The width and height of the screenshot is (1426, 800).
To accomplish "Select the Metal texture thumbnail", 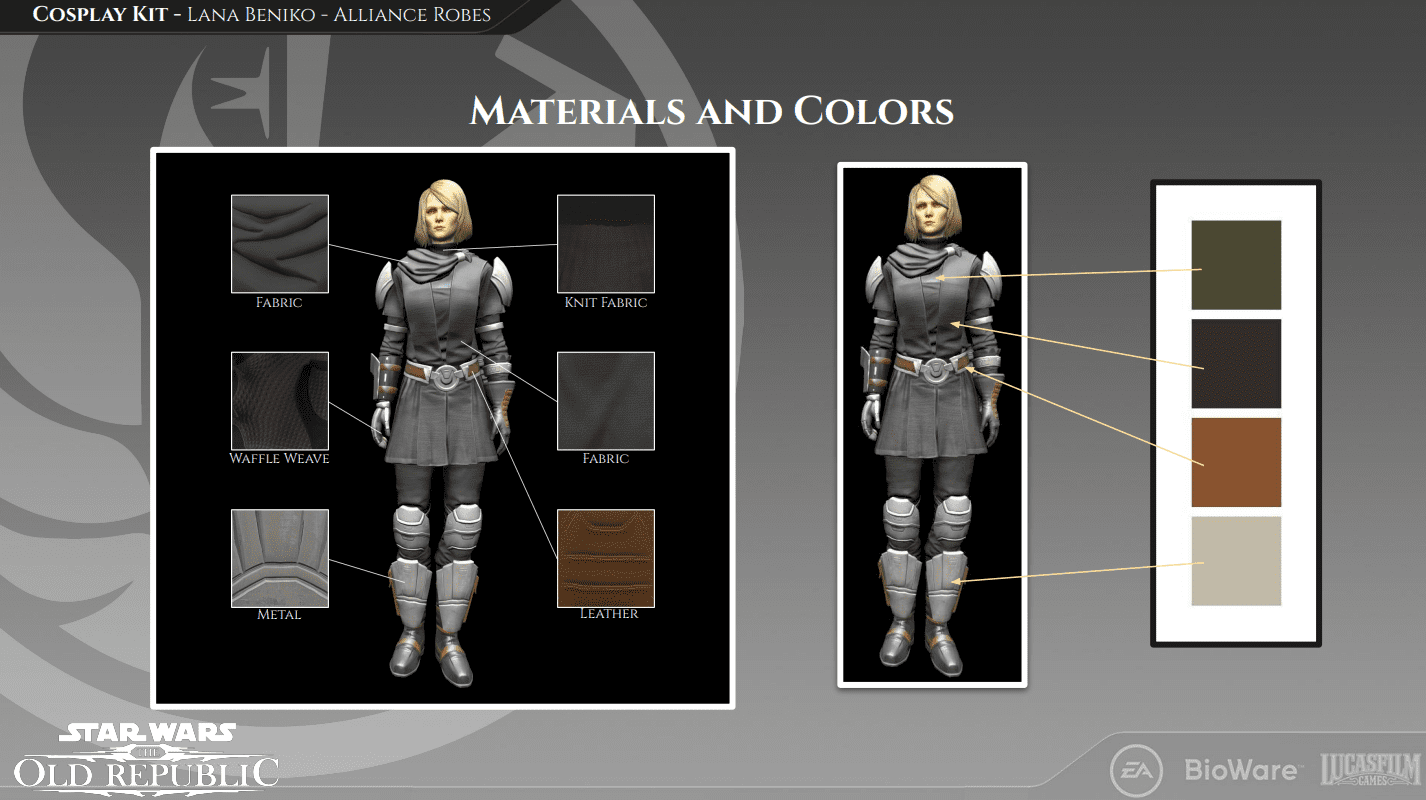I will coord(280,558).
